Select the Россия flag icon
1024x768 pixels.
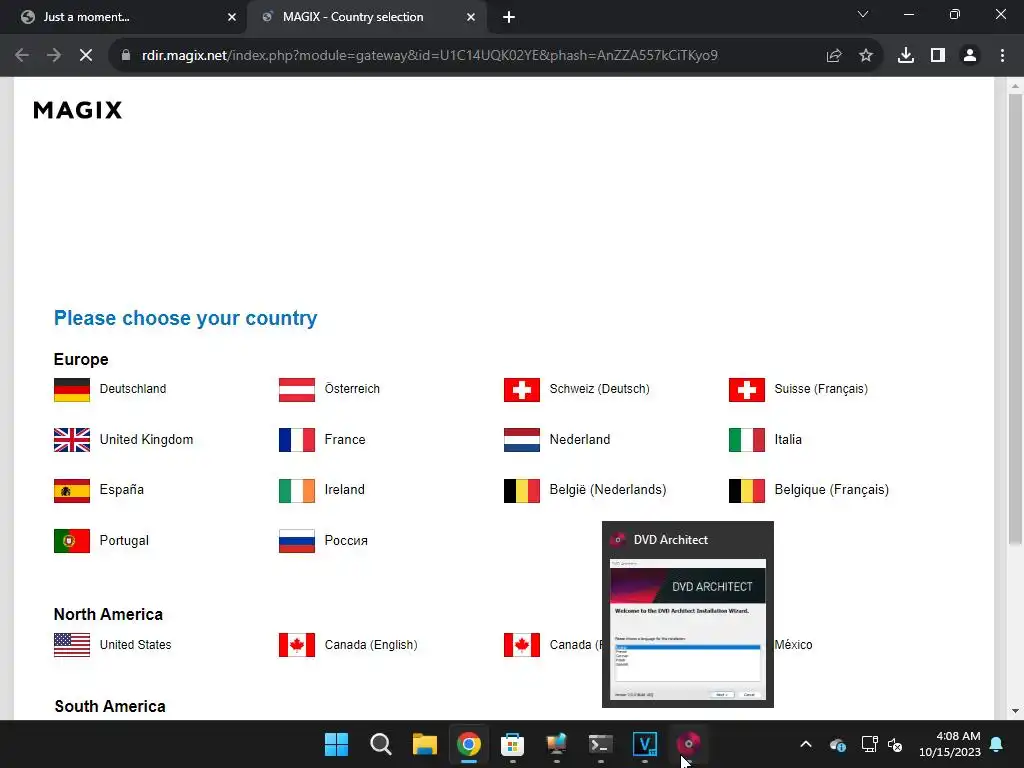click(296, 541)
